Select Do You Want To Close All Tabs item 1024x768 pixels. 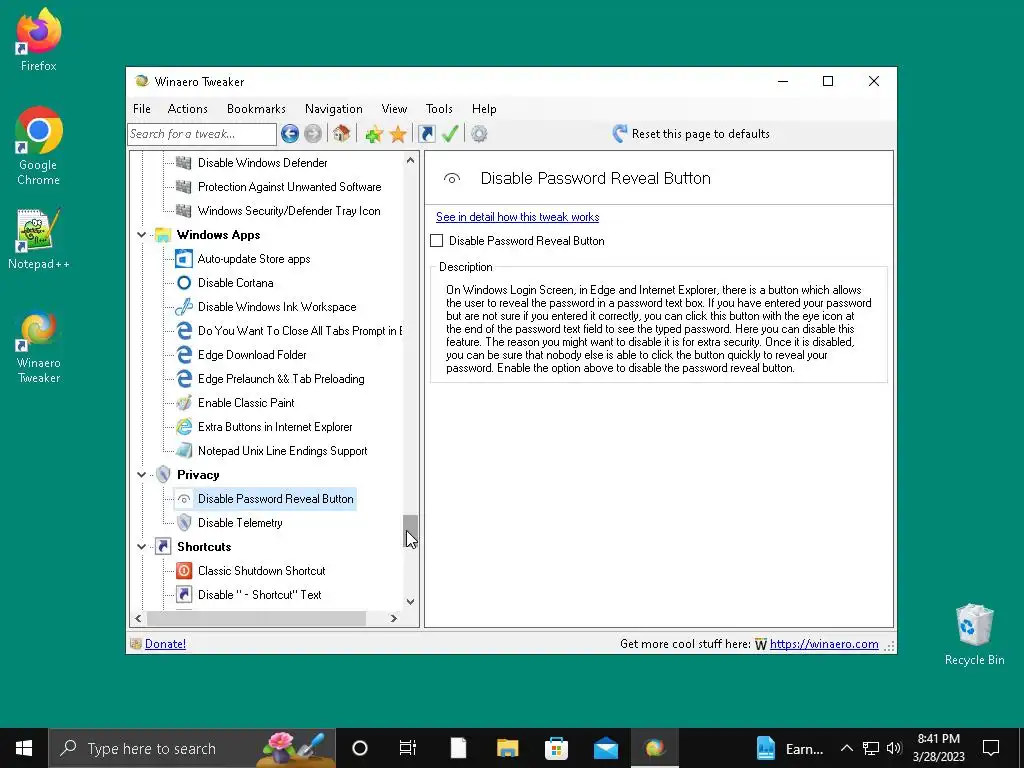[x=300, y=331]
